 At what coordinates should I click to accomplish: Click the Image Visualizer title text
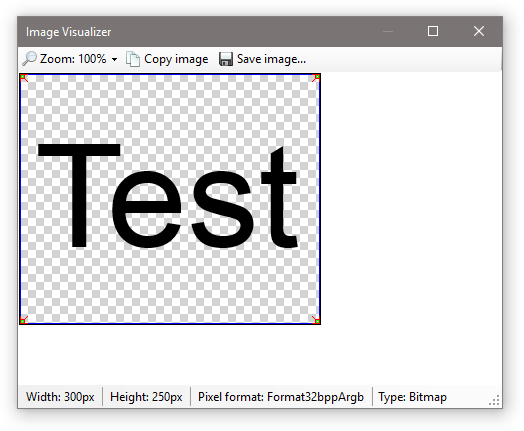pyautogui.click(x=69, y=32)
